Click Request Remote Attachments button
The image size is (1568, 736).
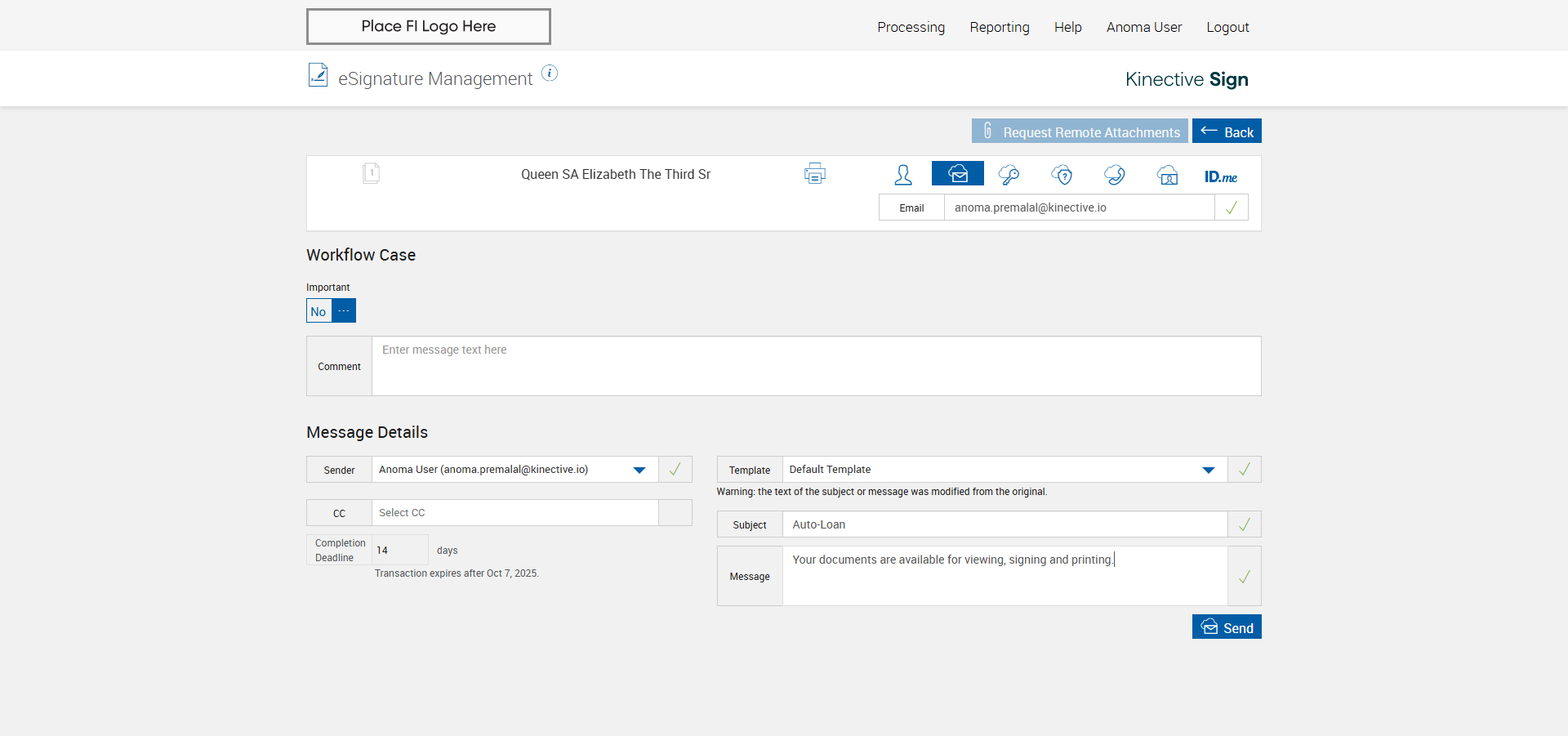coord(1080,132)
